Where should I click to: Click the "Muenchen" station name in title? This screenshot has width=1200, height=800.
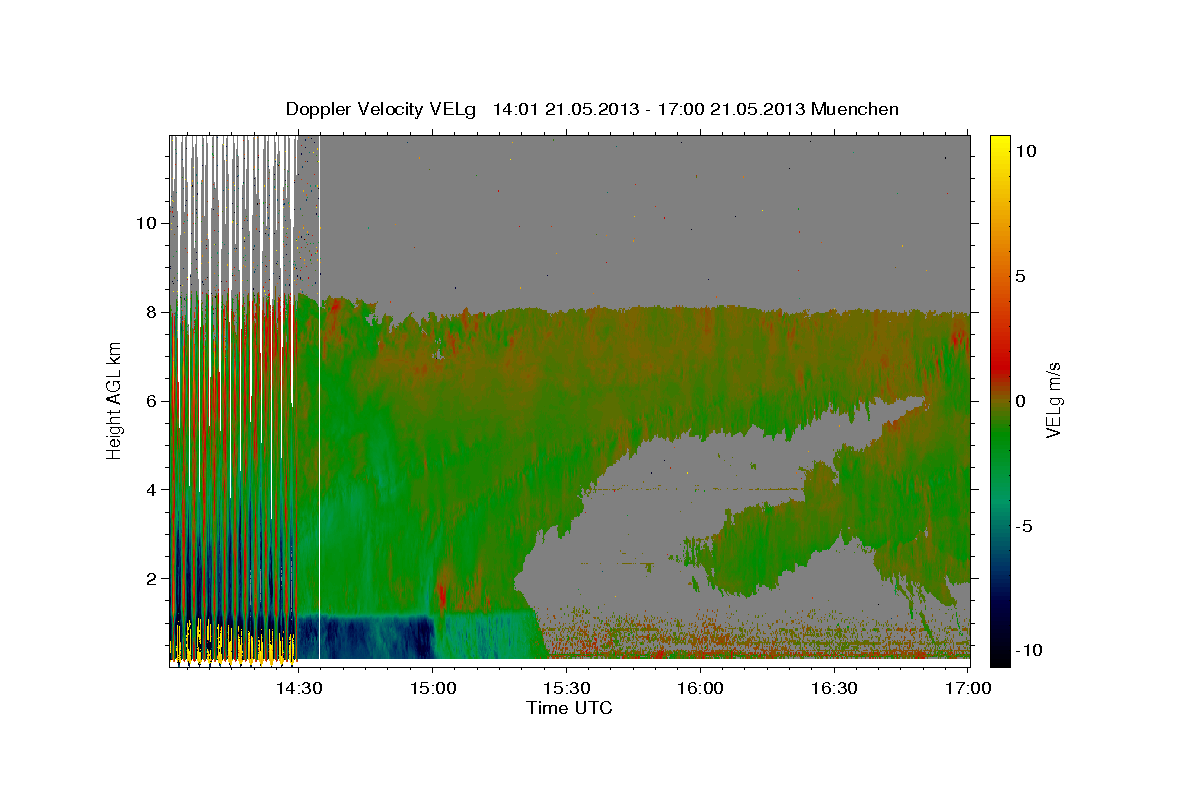[855, 109]
